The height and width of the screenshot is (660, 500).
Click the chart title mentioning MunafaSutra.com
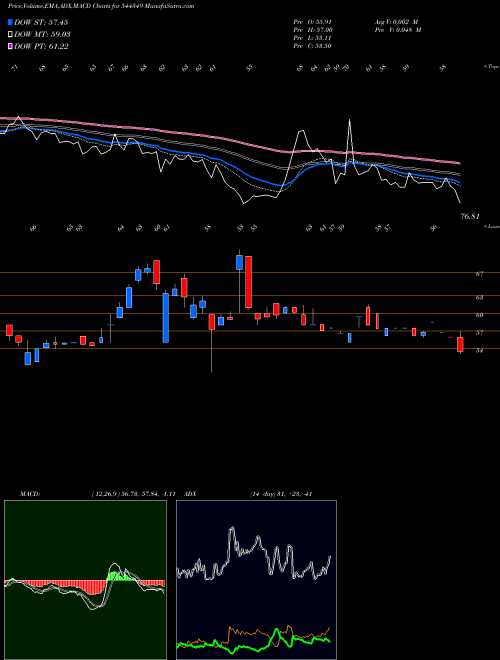click(101, 7)
